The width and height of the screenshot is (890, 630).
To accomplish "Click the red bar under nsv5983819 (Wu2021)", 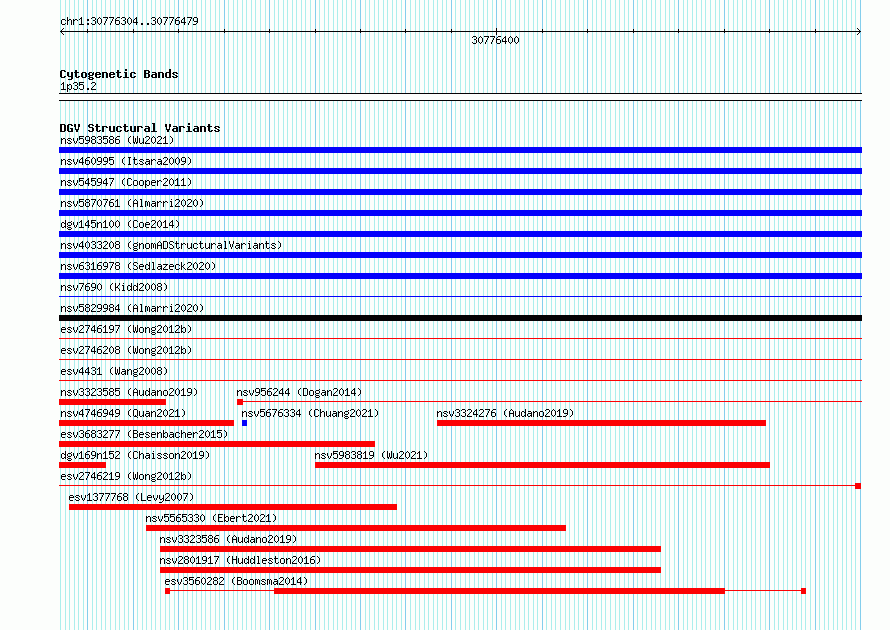I will (x=542, y=465).
